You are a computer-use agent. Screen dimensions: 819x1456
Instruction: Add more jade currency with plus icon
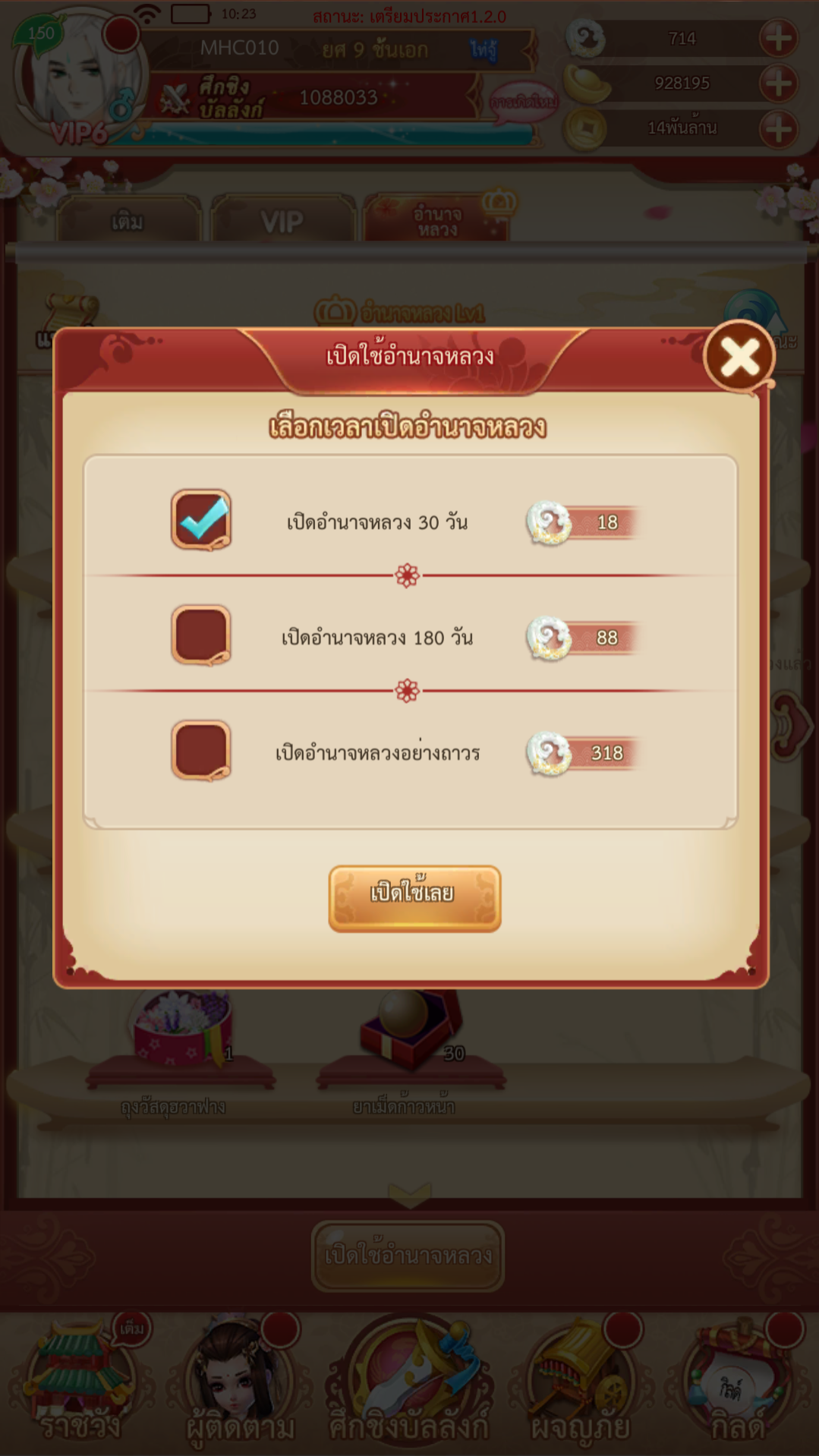pos(779,38)
